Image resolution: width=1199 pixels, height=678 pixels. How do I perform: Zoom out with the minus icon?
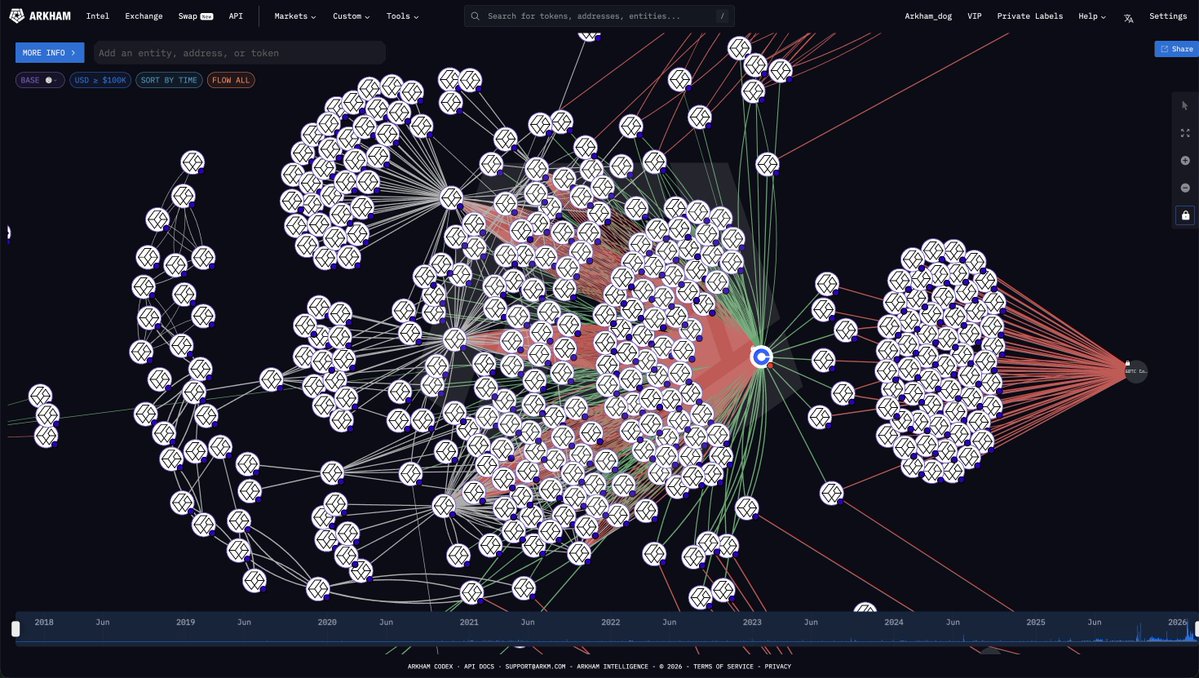(1185, 188)
